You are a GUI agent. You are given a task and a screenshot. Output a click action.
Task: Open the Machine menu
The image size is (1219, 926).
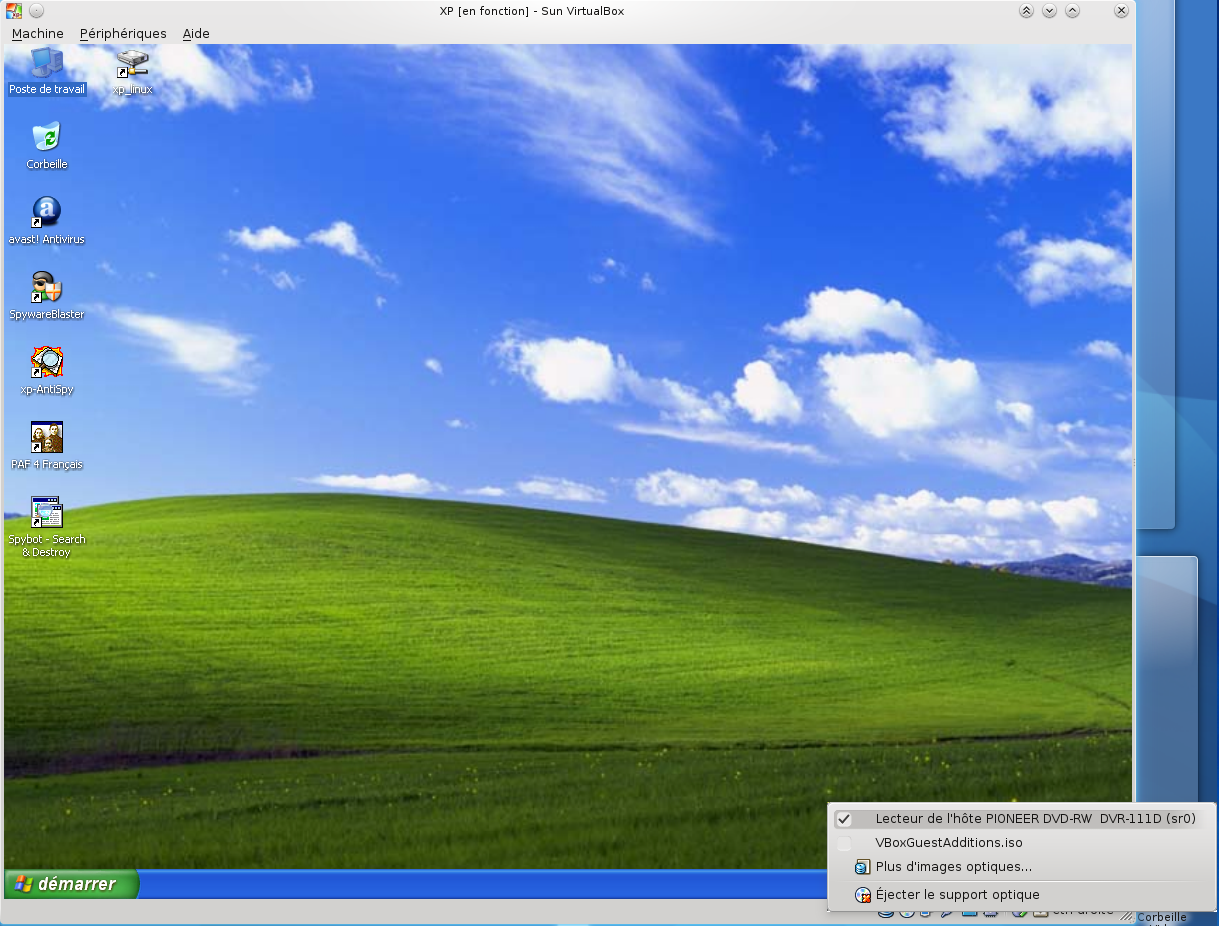click(37, 34)
